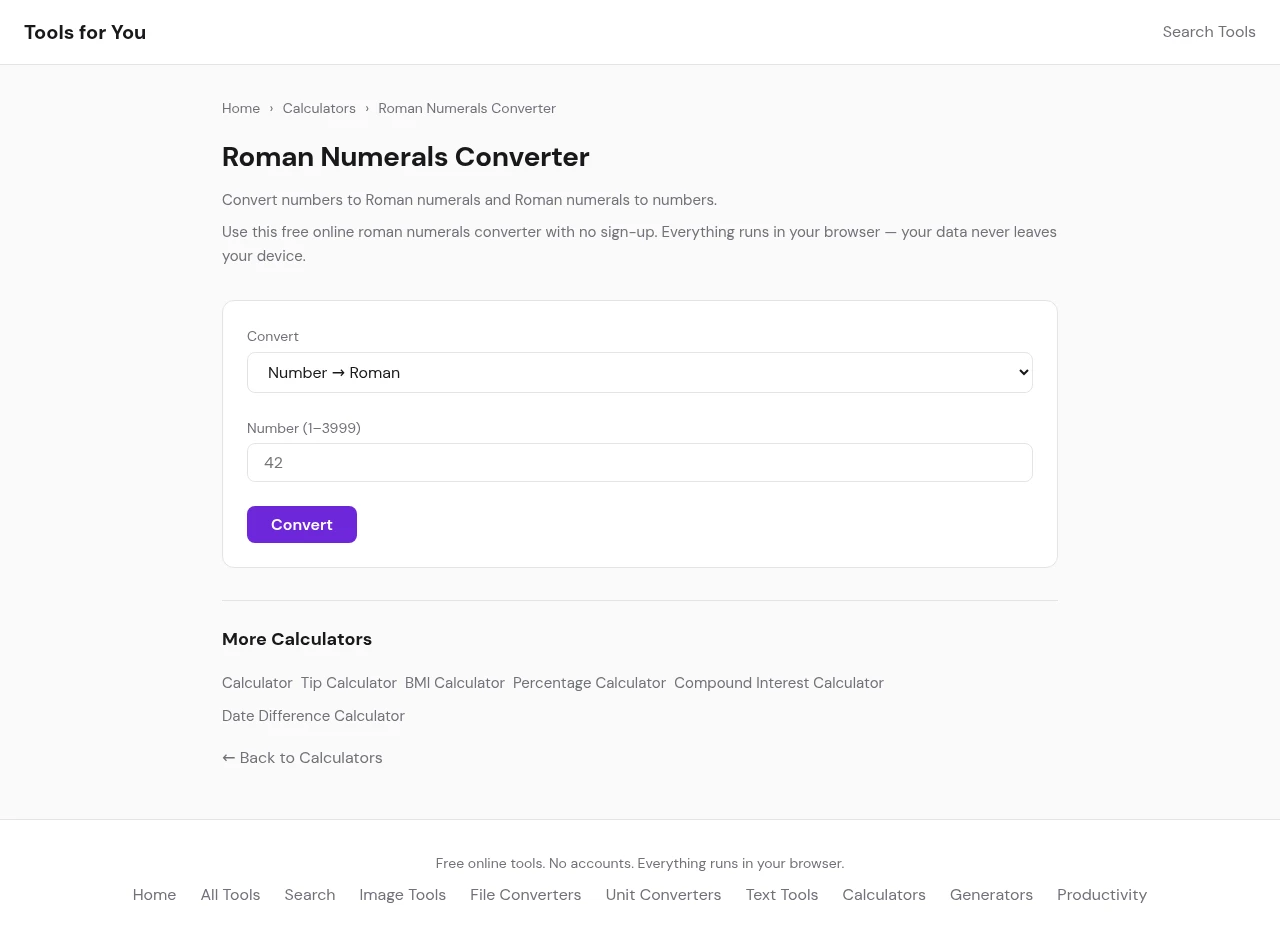
Task: Click the Tools for You logo
Action: 85,32
